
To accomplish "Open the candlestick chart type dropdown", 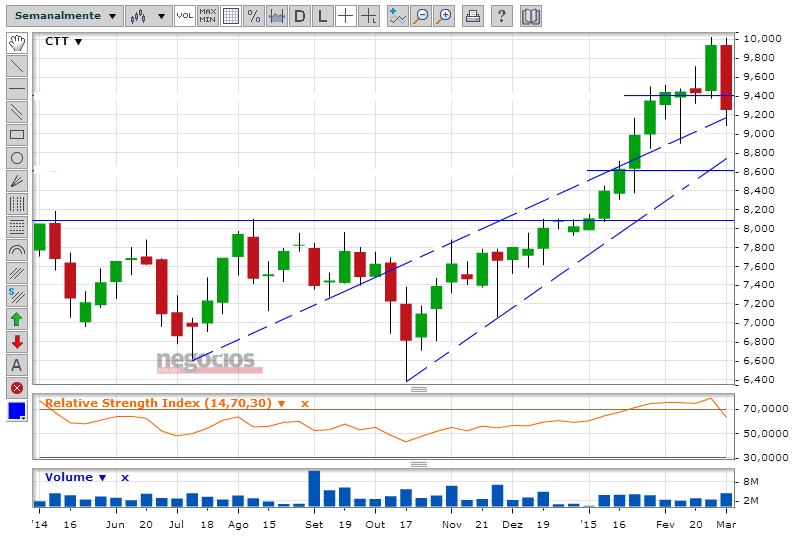I will point(148,16).
